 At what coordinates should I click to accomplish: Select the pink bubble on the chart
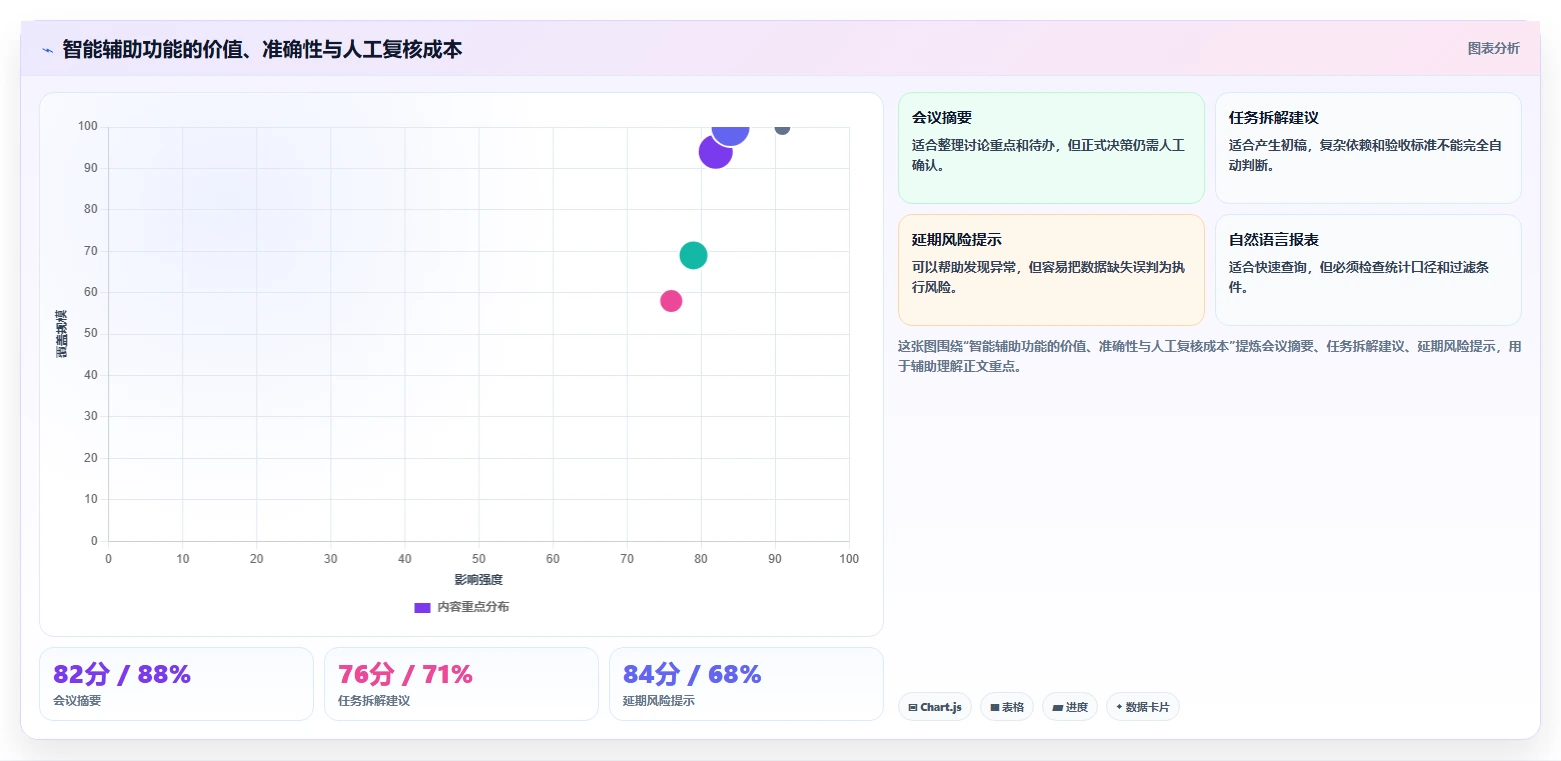click(671, 301)
